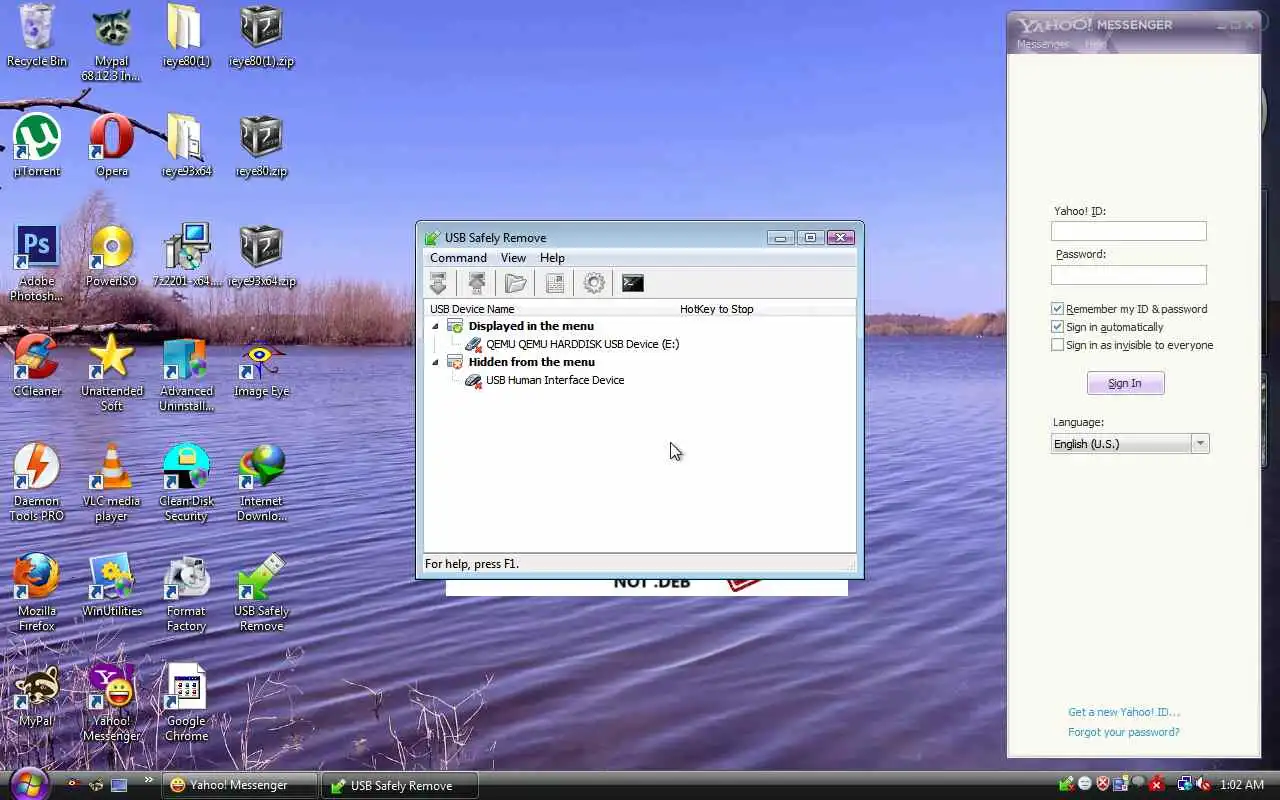Select the Mozilla Firefox desktop shortcut
The image size is (1280, 800).
point(37,592)
